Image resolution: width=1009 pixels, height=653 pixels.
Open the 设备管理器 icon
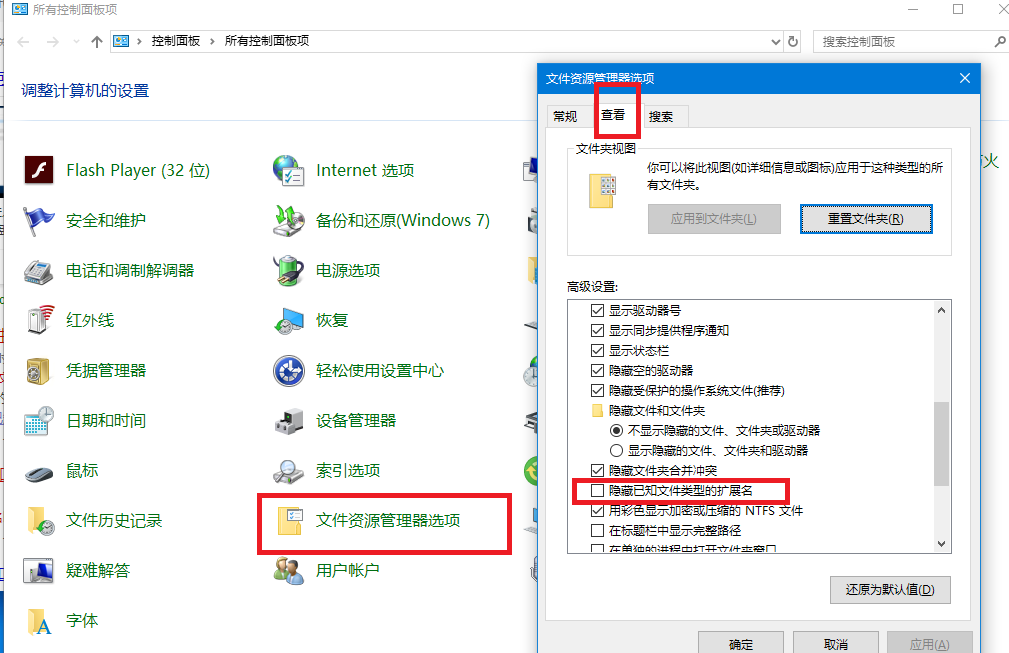[x=288, y=421]
